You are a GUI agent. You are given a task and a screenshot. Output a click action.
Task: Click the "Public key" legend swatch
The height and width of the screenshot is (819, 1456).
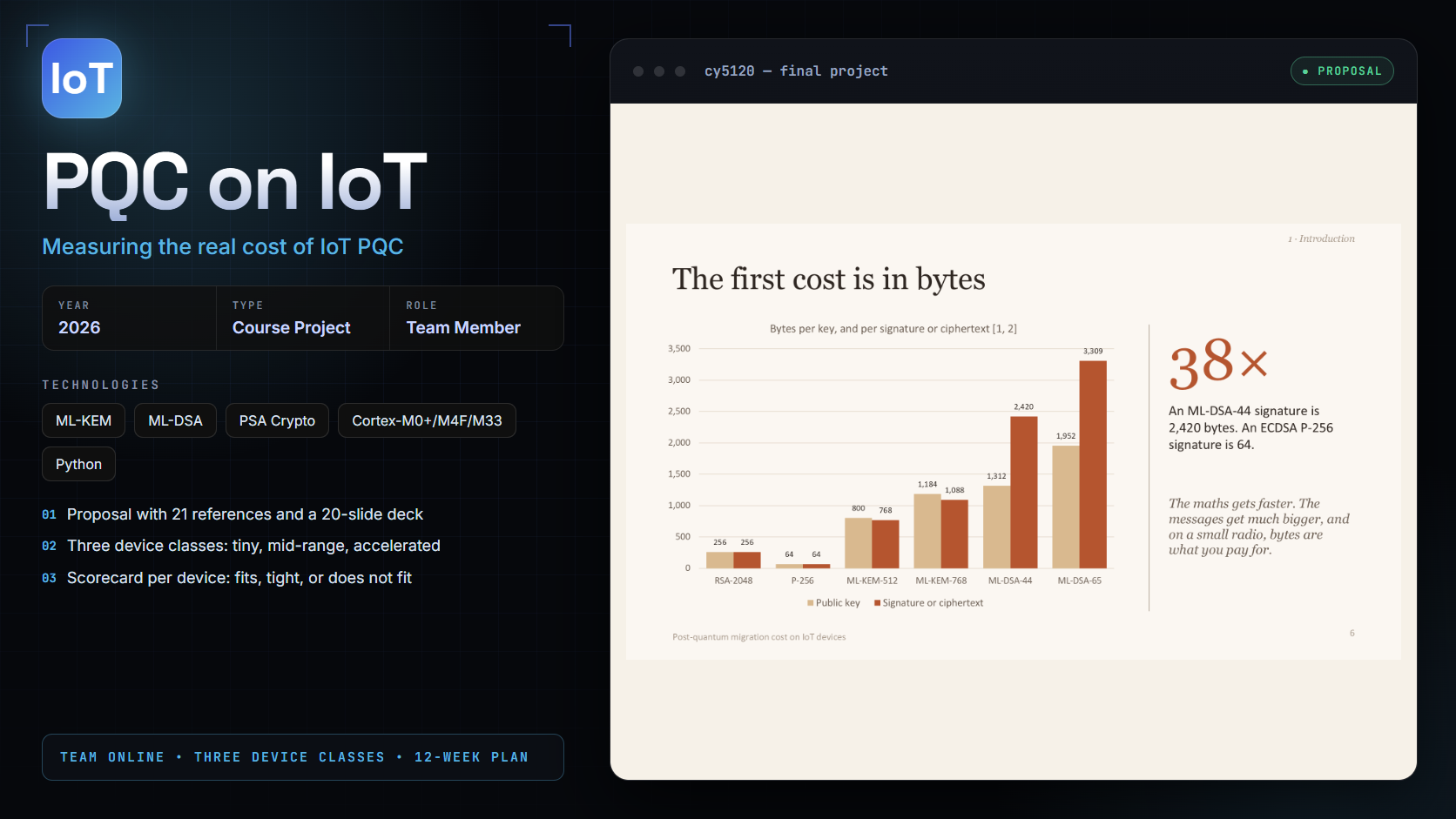coord(811,603)
